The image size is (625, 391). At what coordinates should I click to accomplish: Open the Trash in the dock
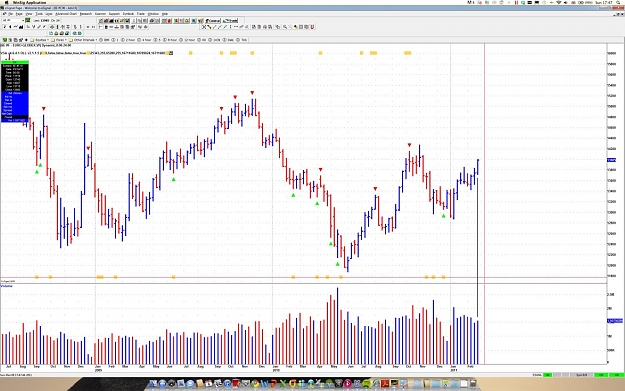coord(473,383)
